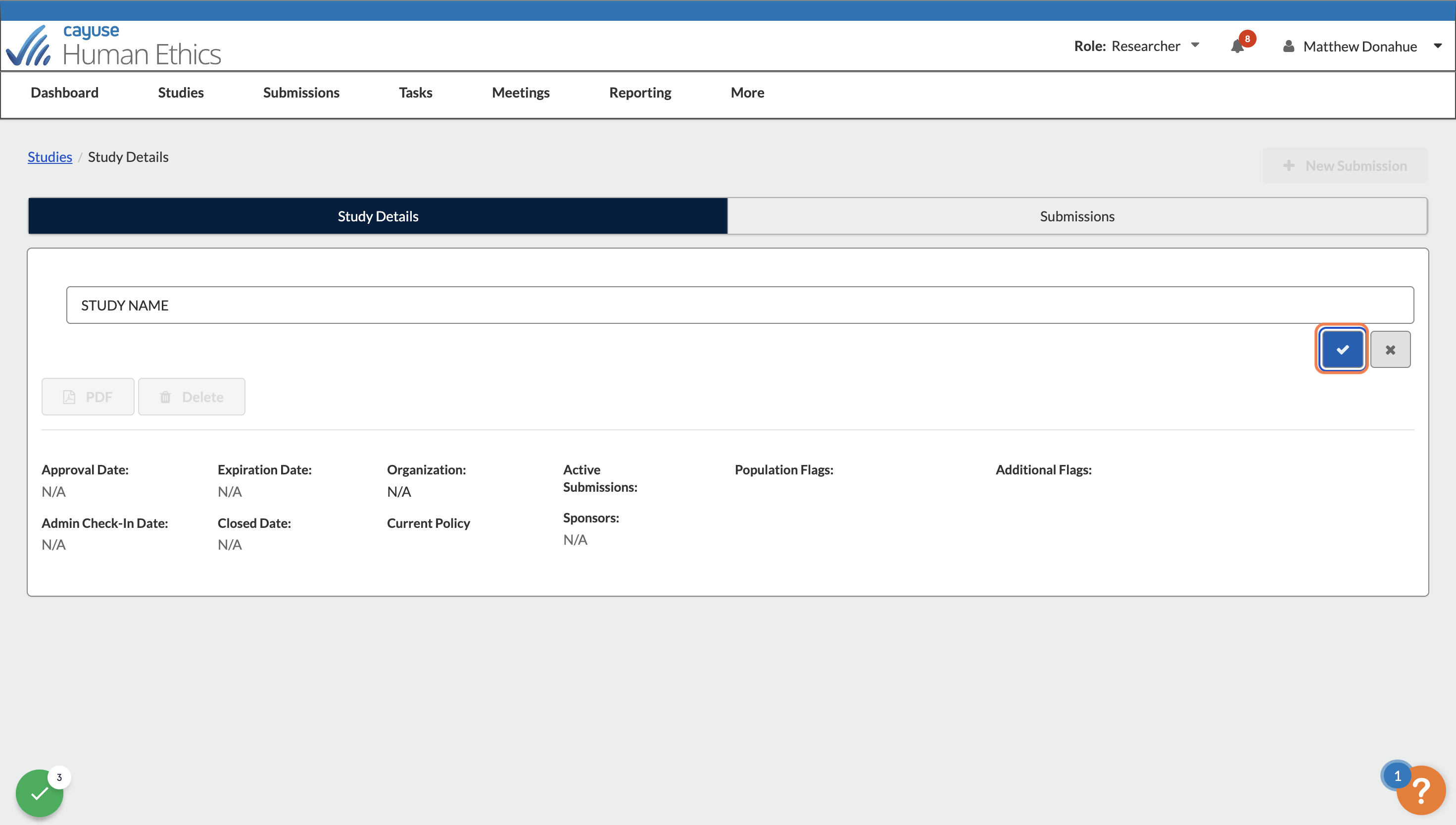Viewport: 1456px width, 825px height.
Task: Open the Matthew Donahue account menu
Action: (1362, 47)
